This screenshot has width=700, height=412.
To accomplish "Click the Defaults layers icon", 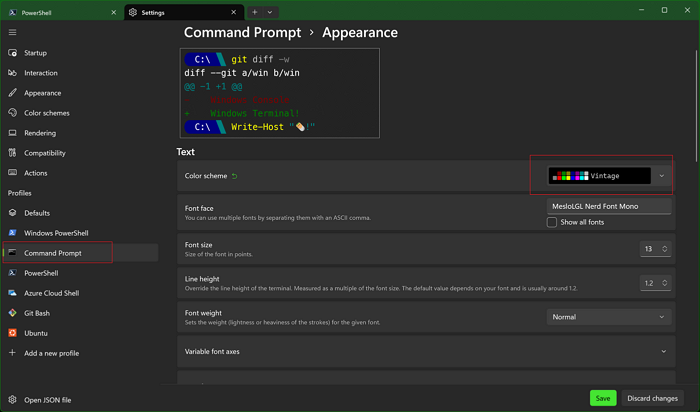I will click(12, 213).
